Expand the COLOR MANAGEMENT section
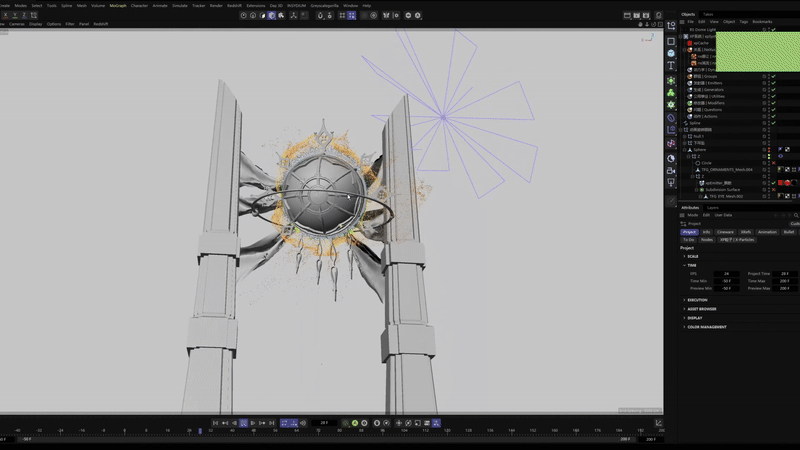800x450 pixels. click(x=684, y=327)
